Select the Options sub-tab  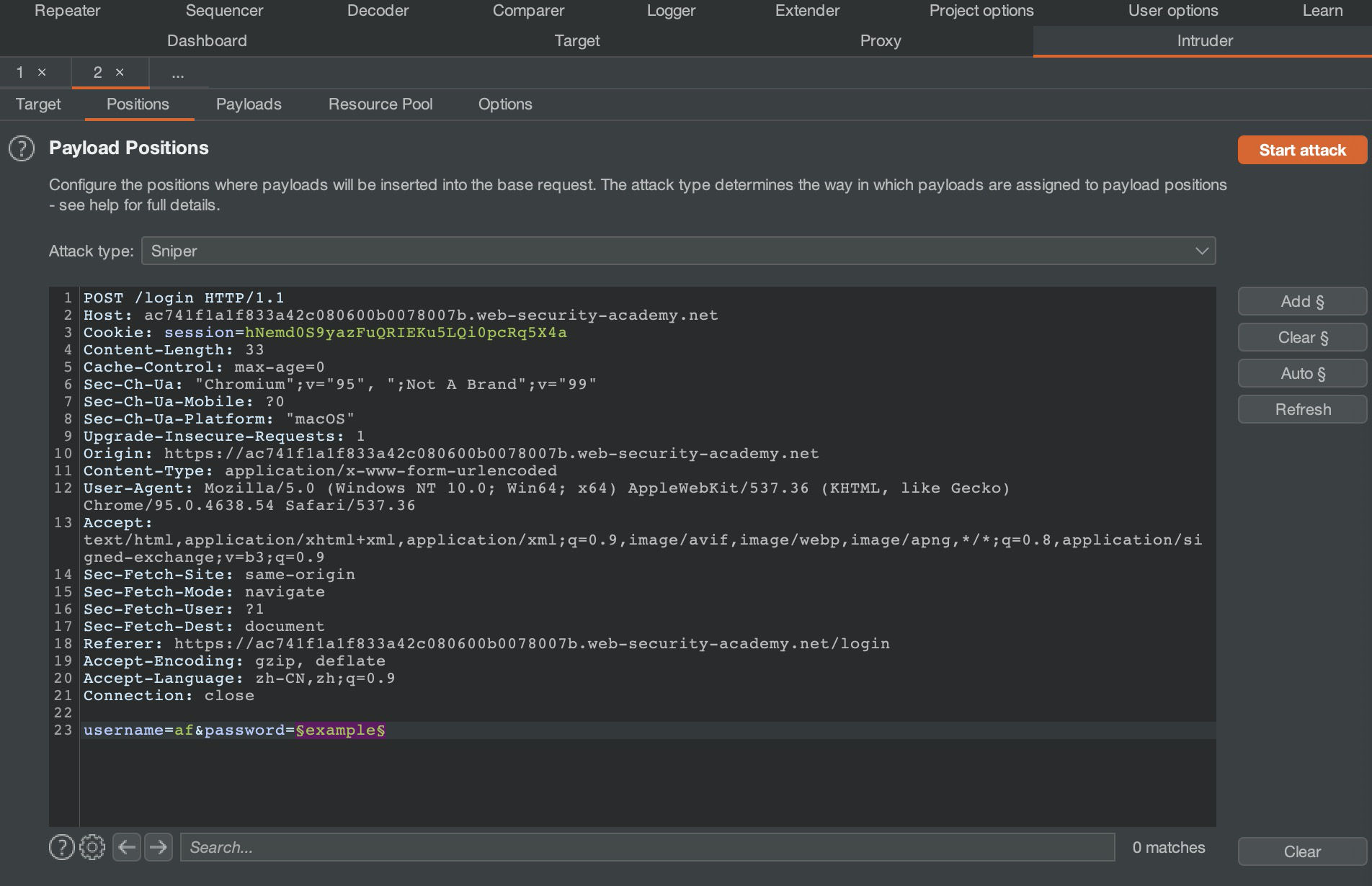coord(505,104)
